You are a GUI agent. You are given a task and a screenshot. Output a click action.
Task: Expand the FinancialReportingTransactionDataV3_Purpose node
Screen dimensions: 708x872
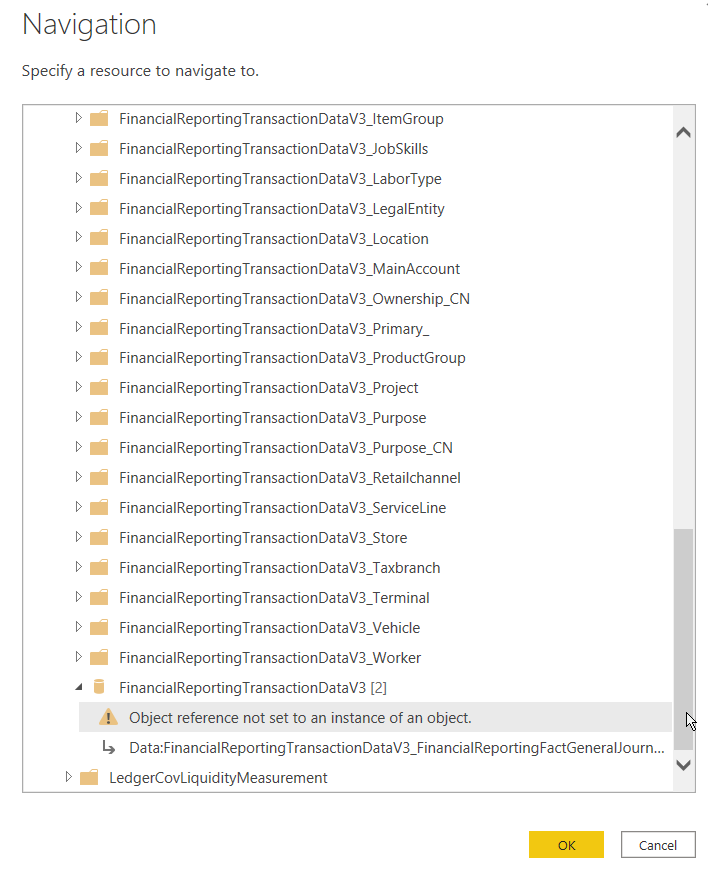click(78, 417)
